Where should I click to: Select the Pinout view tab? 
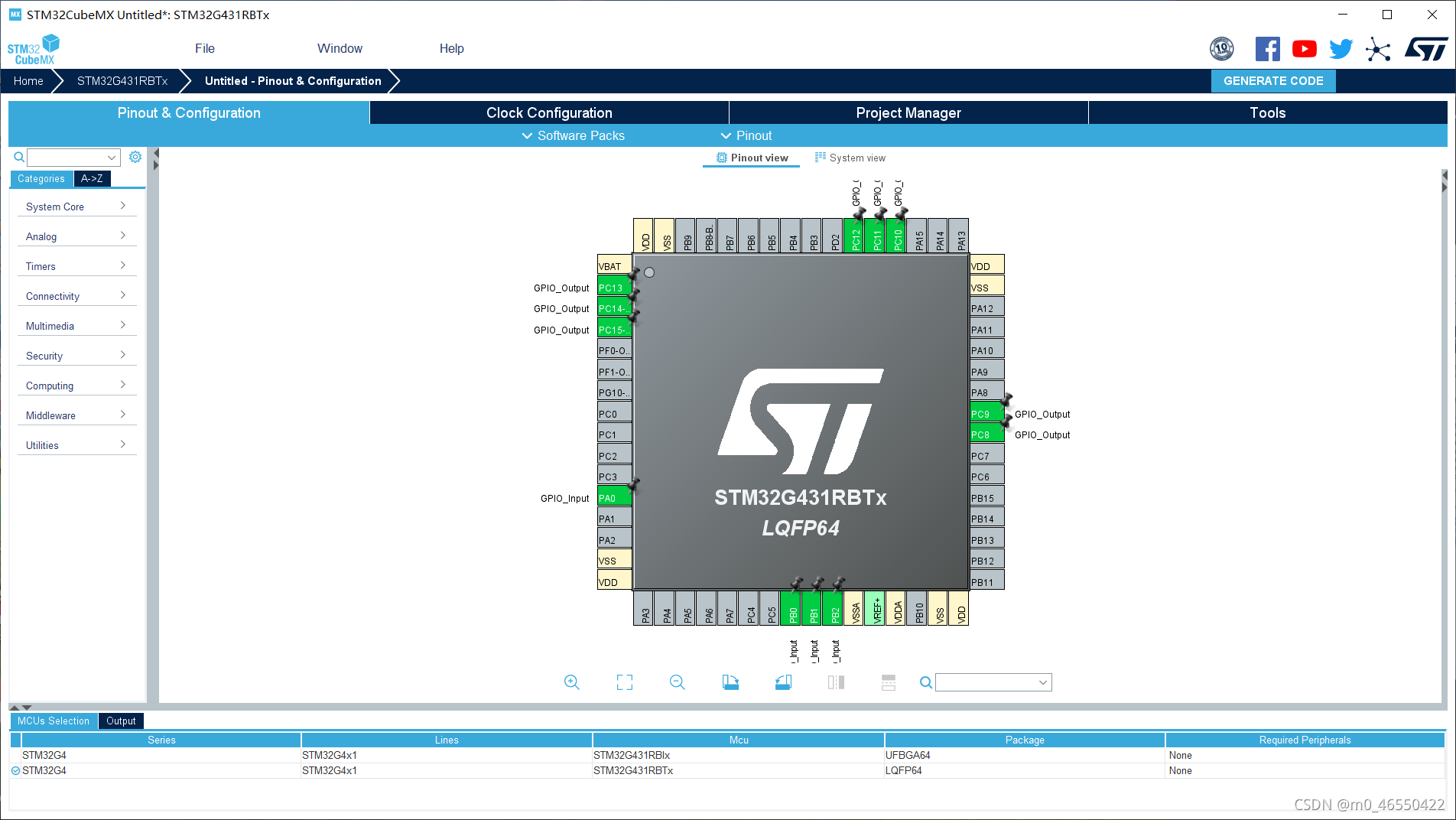(752, 158)
